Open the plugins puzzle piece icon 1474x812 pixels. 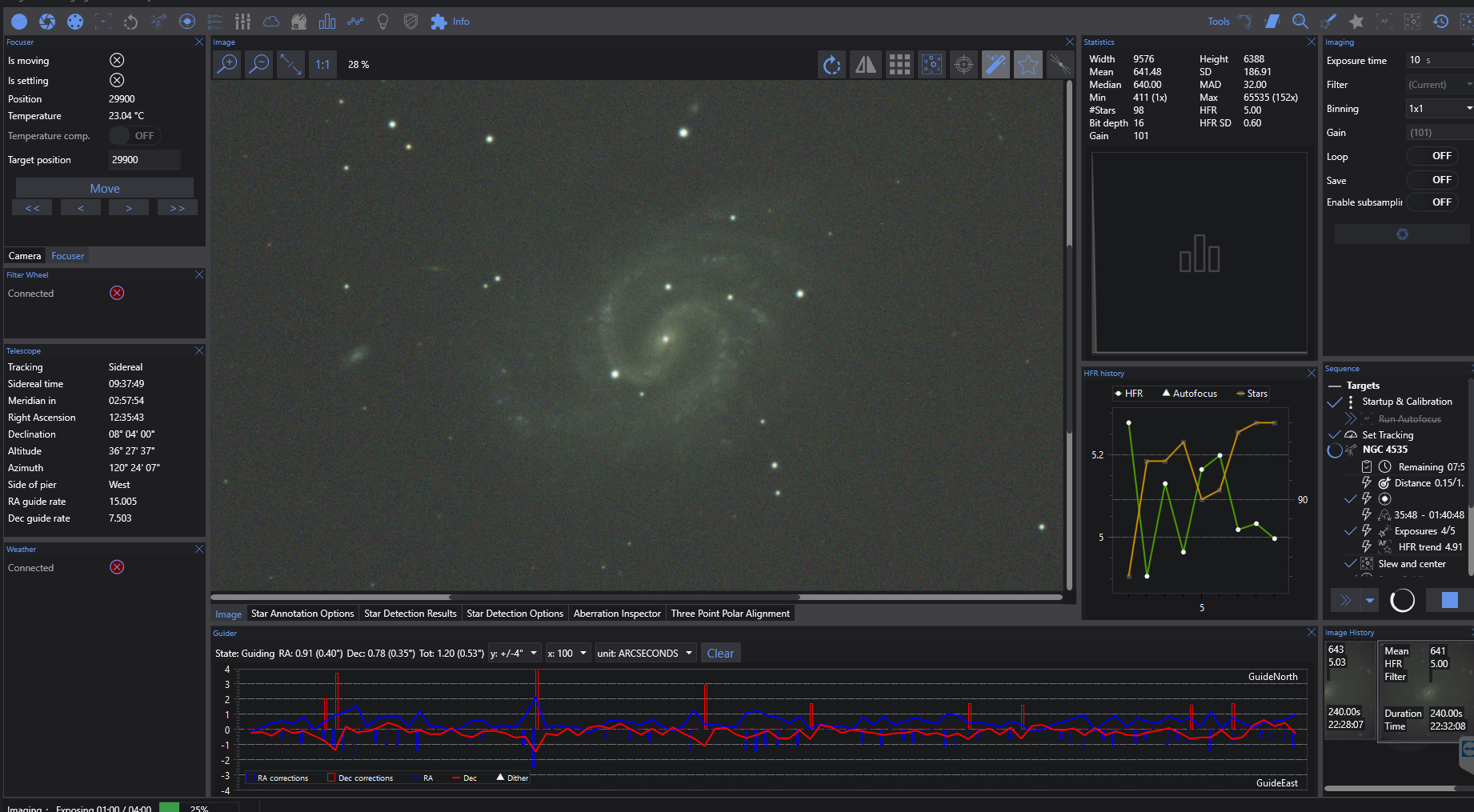pos(439,22)
